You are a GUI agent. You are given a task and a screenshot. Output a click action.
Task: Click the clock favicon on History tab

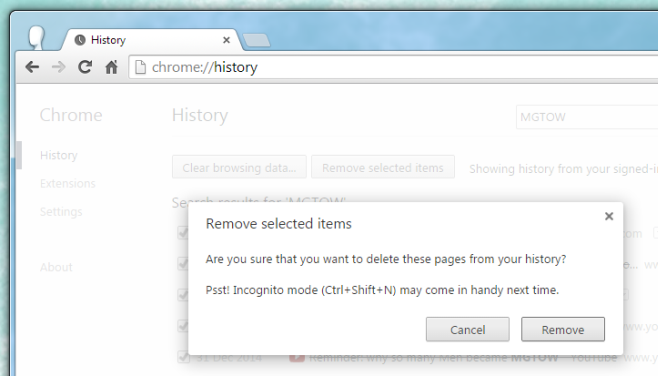pyautogui.click(x=80, y=40)
